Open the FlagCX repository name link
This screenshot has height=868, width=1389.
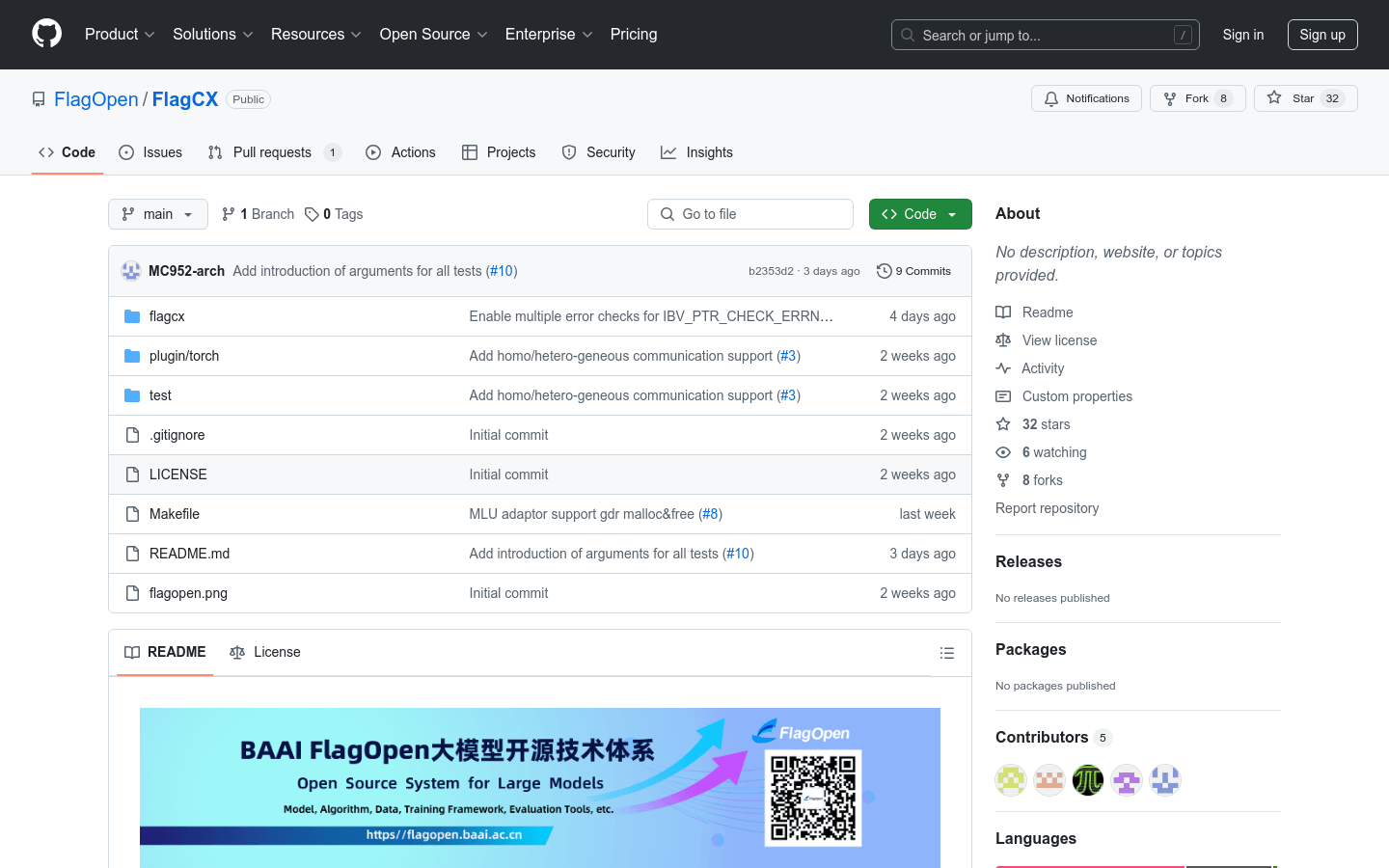pos(185,99)
